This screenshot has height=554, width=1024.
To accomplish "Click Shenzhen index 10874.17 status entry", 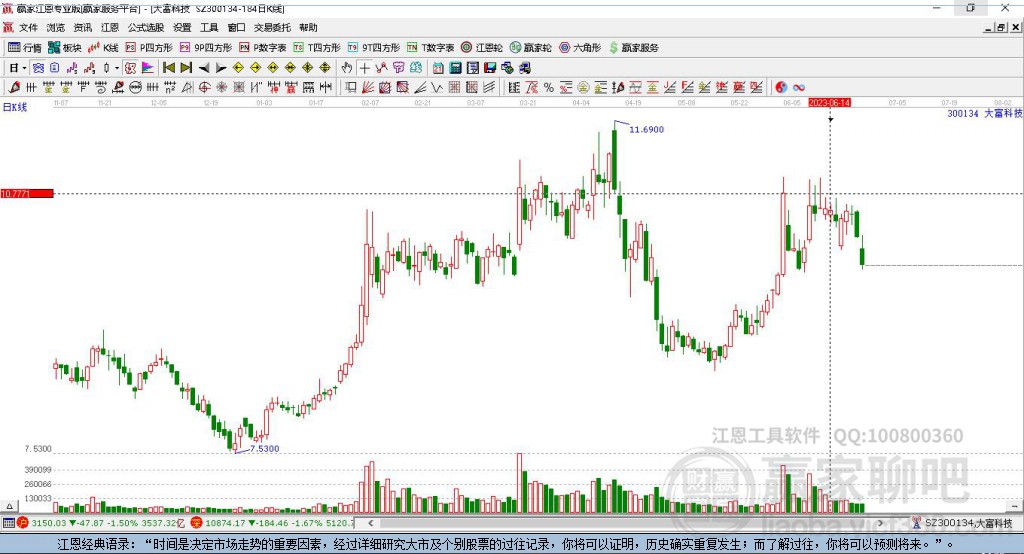I will [272, 523].
